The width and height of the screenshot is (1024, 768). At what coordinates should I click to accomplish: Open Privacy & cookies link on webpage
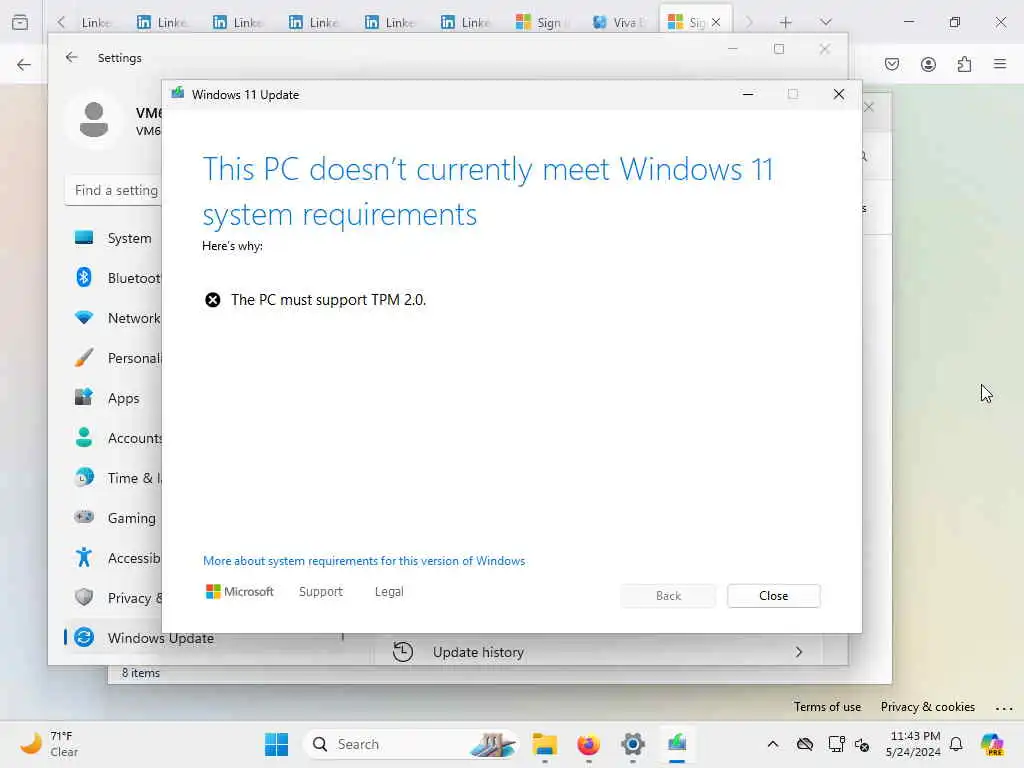(x=927, y=707)
